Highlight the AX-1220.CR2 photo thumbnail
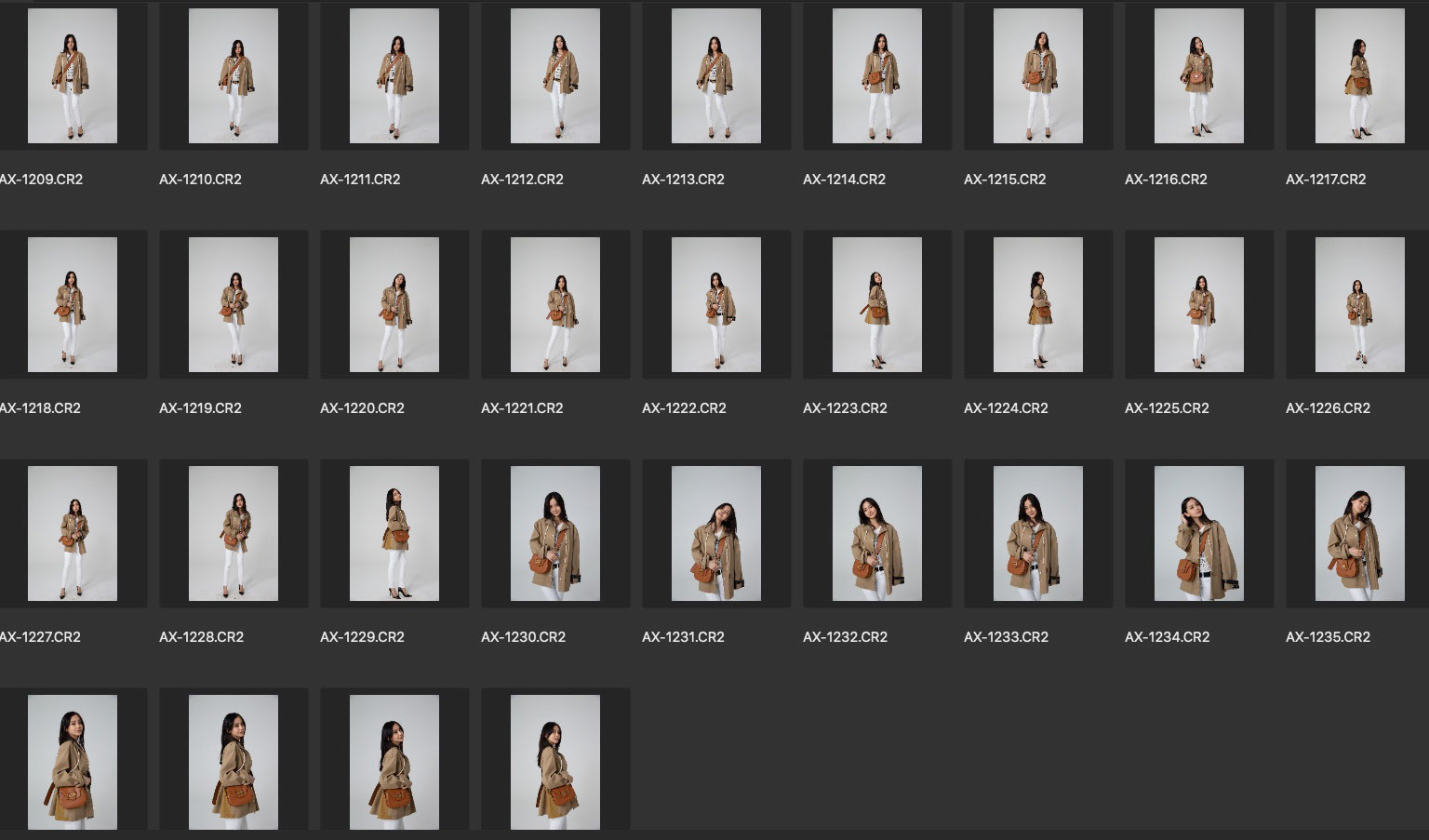The image size is (1429, 840). (394, 305)
